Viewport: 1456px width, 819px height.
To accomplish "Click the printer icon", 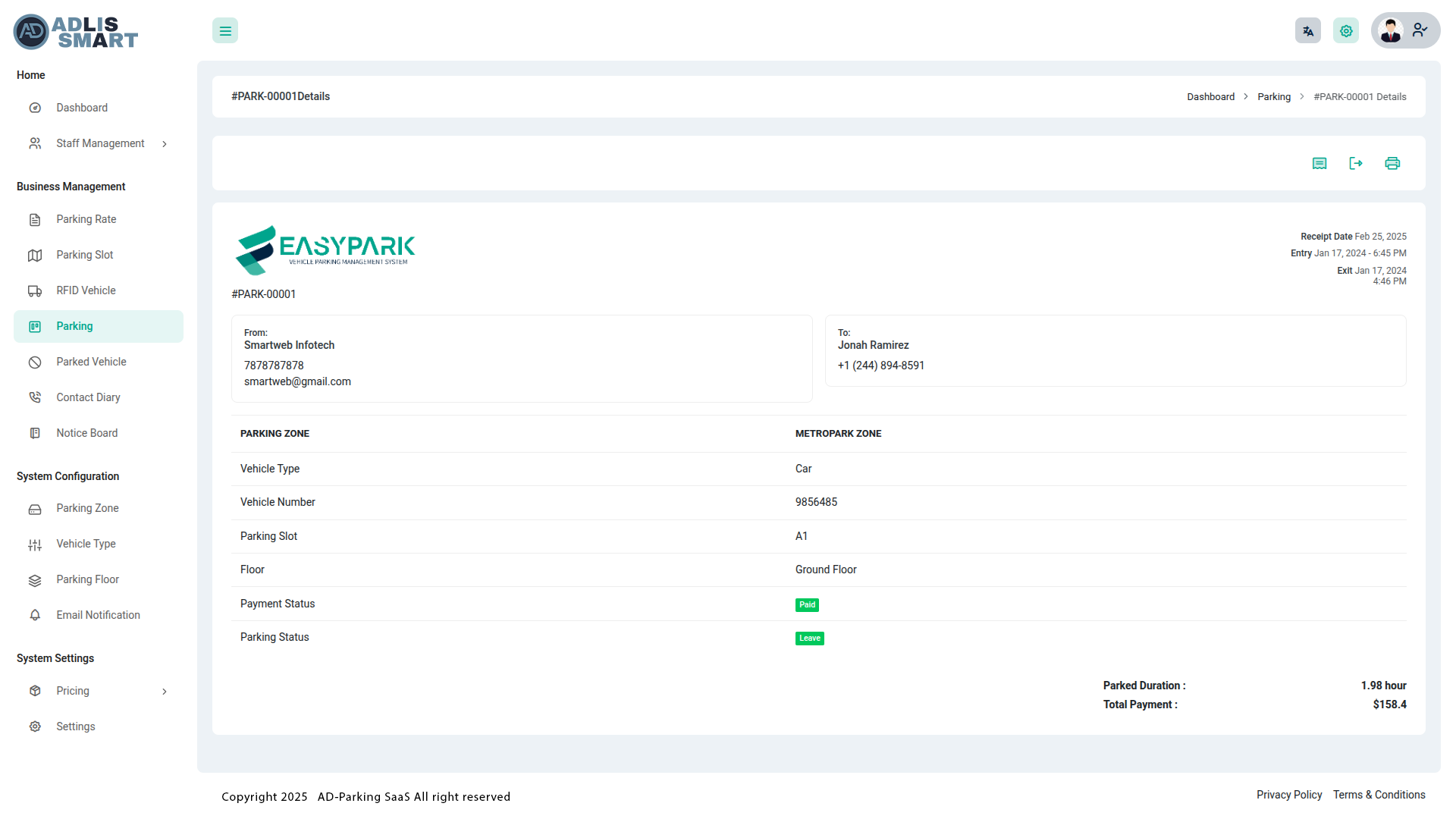I will pyautogui.click(x=1392, y=164).
